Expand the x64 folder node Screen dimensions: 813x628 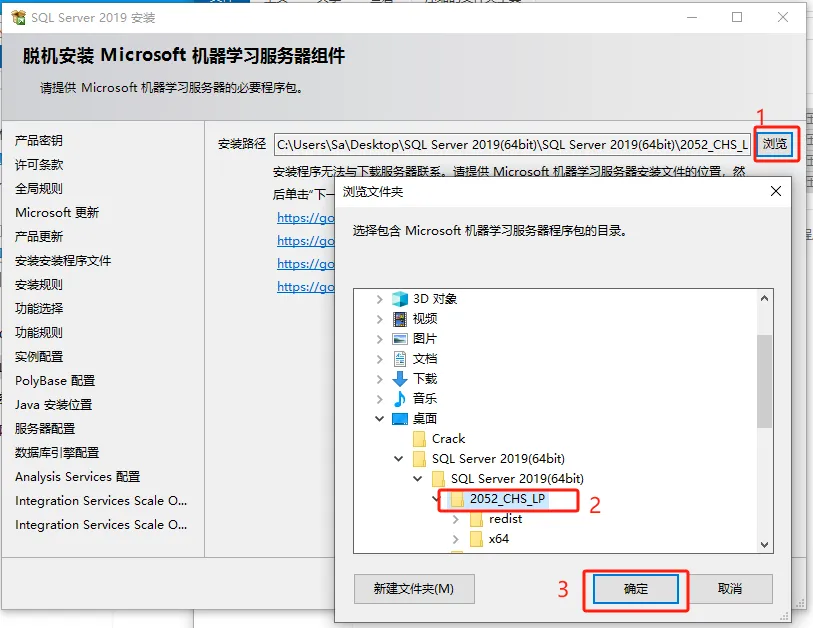click(455, 539)
